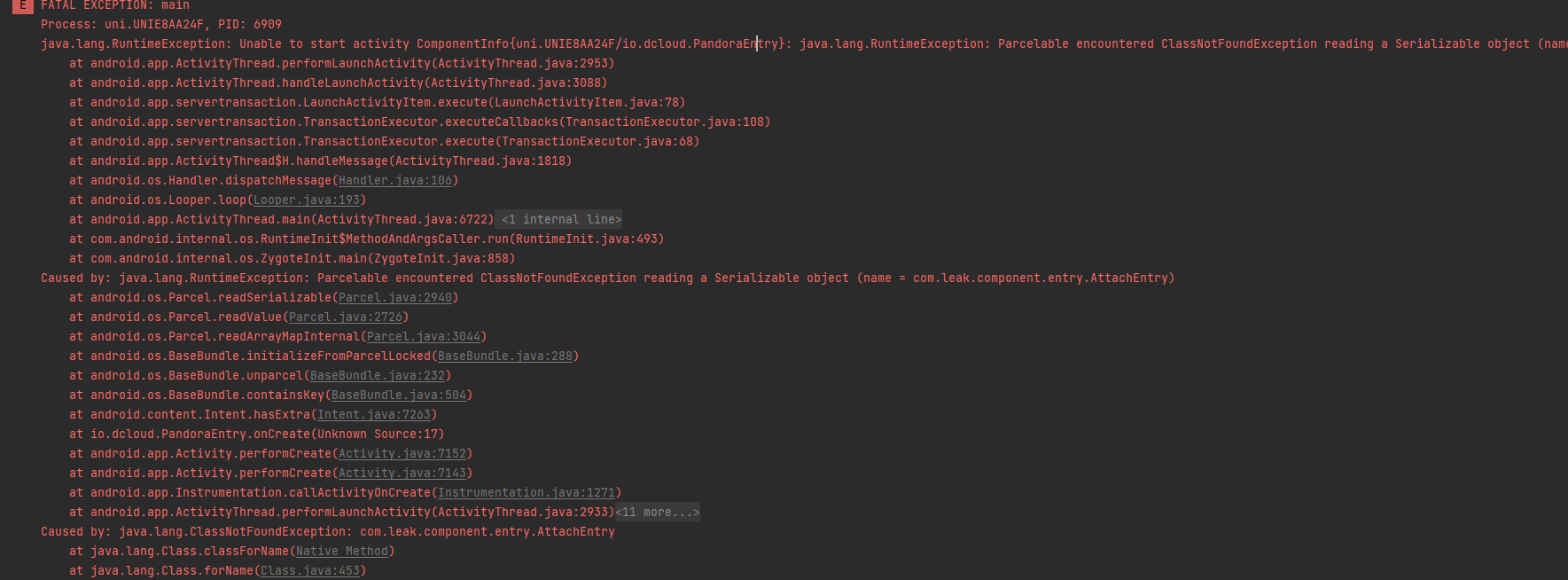Open the Class.java:453 source link
Screen dimensions: 1568x580
pos(309,570)
